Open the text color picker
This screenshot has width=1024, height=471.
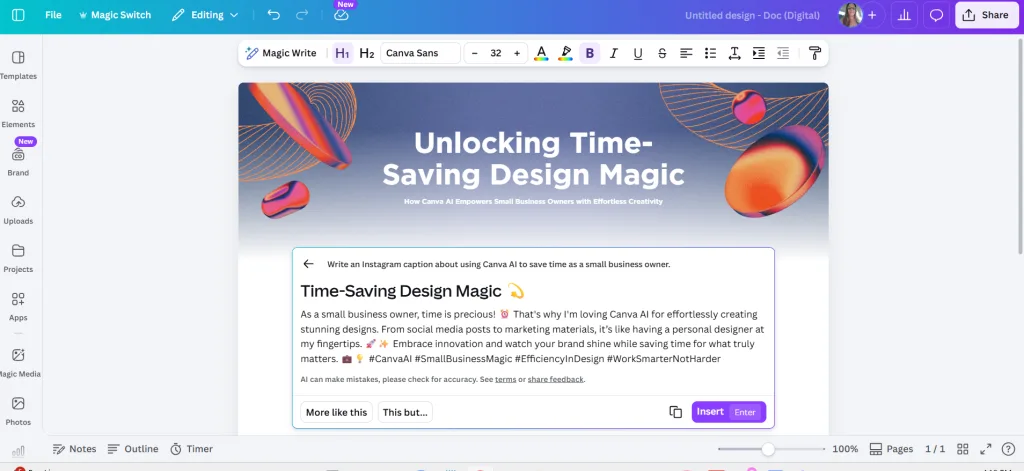[x=541, y=53]
